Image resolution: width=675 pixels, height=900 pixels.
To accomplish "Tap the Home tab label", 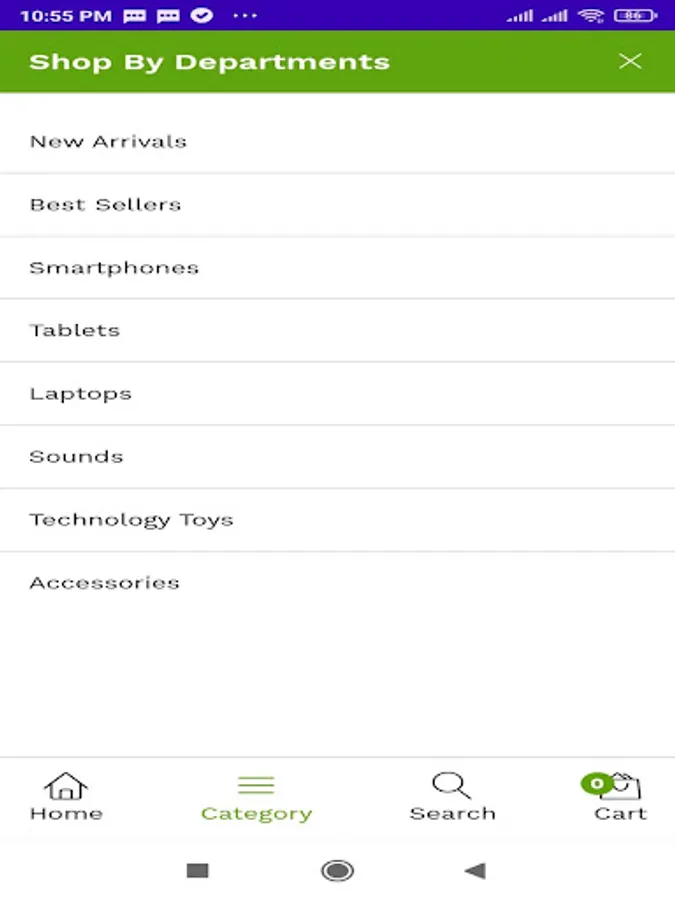I will pos(66,813).
